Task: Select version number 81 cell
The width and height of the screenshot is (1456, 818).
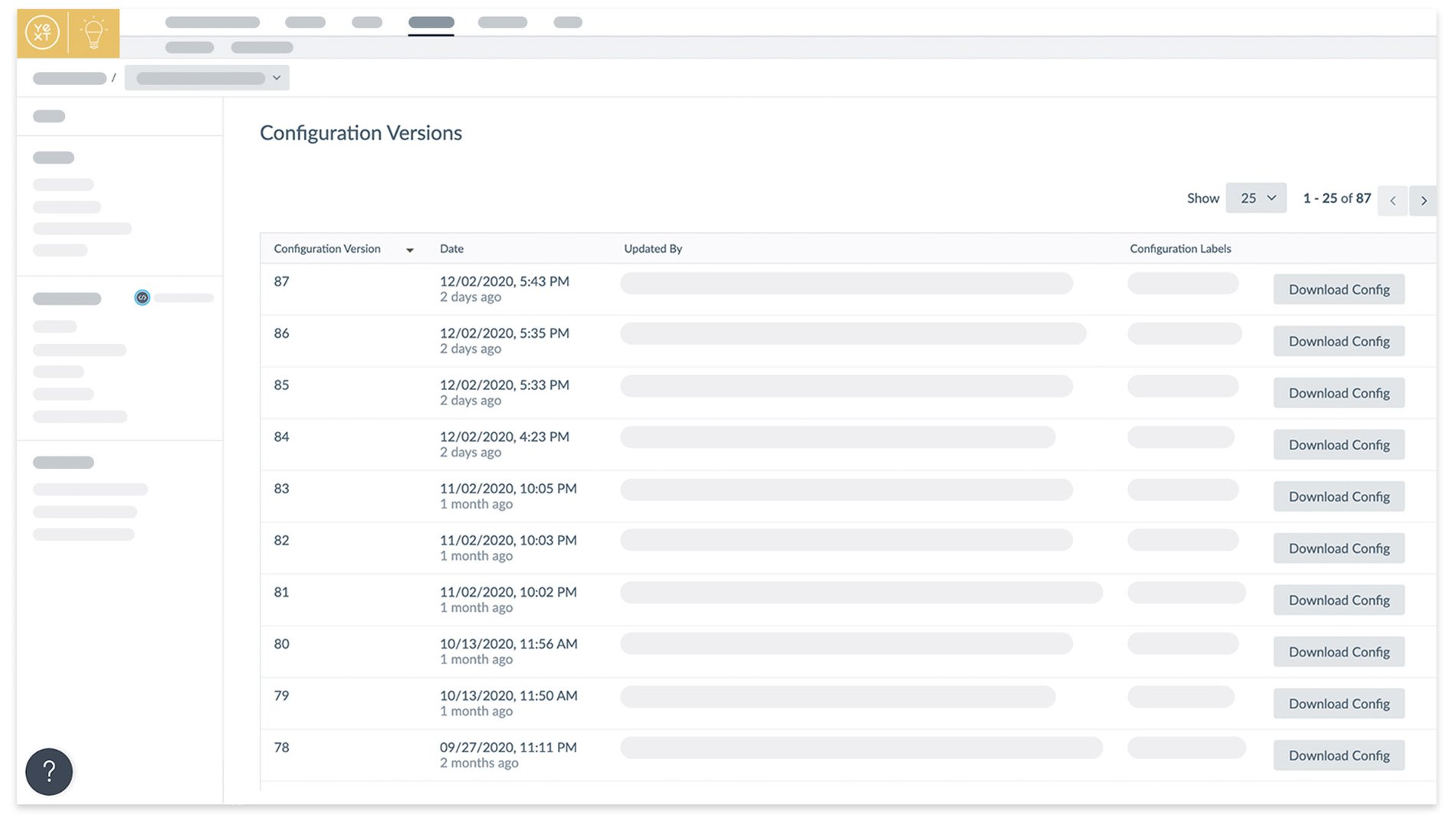Action: click(x=281, y=592)
